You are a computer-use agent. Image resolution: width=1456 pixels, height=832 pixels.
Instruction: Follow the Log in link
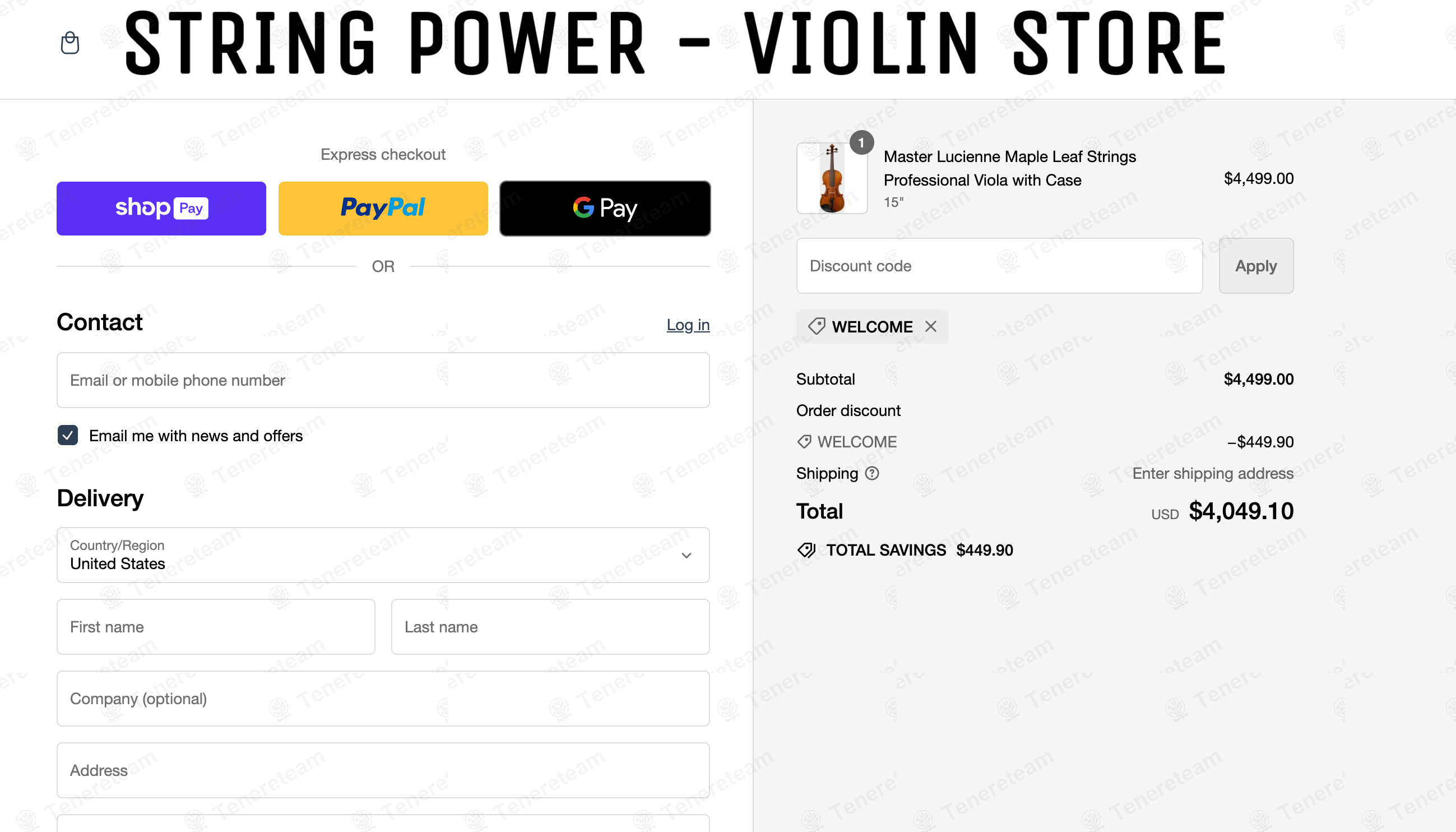pos(688,325)
